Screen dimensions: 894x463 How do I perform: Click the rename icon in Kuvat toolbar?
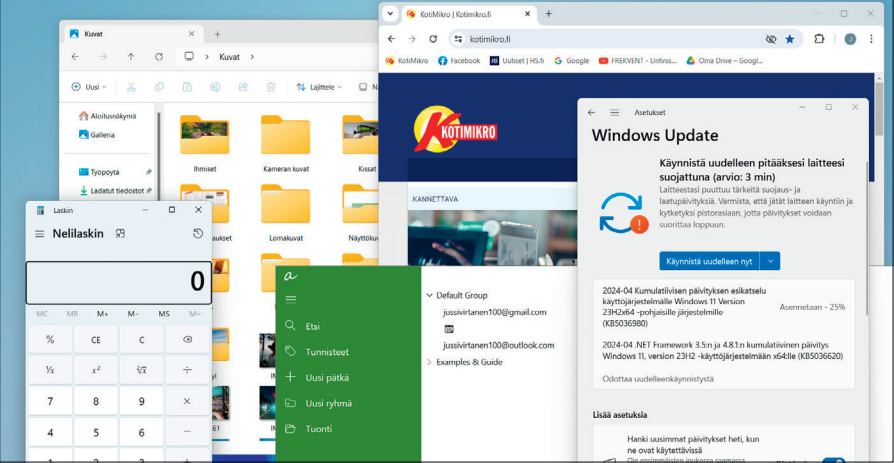(x=215, y=87)
